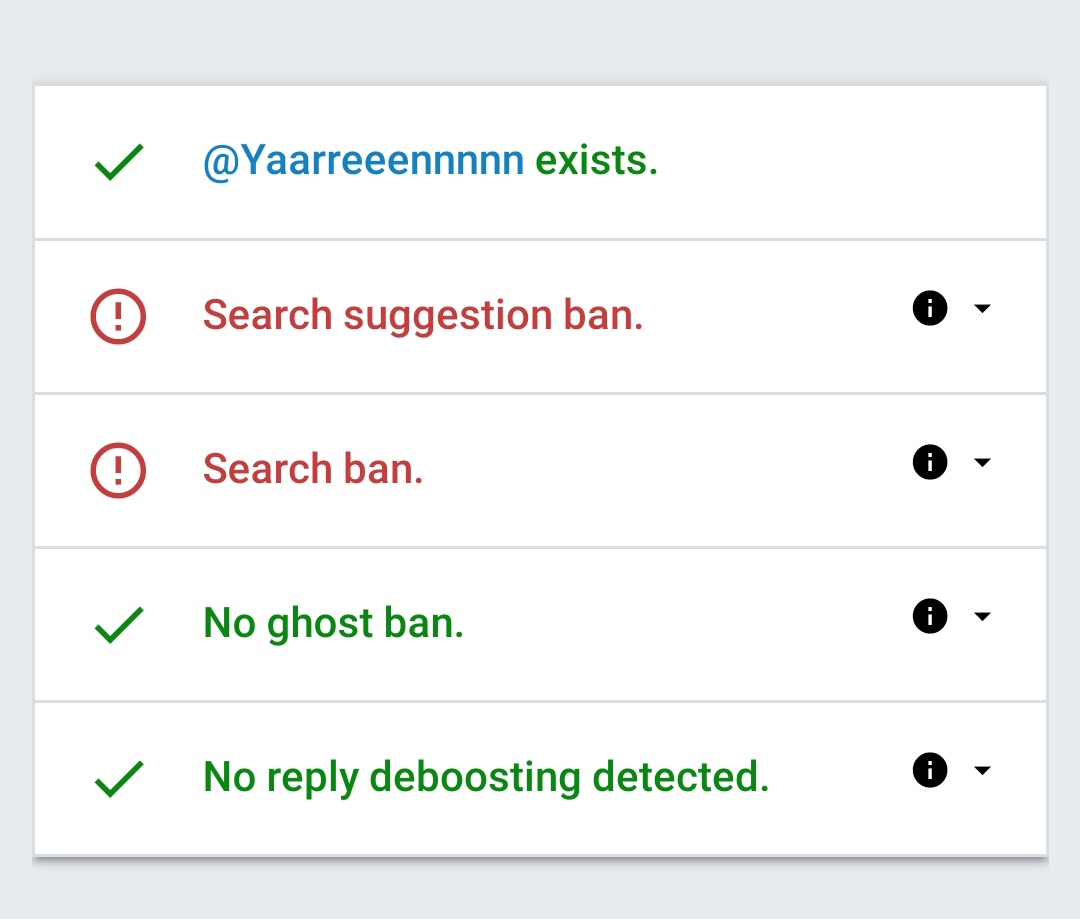Open info icon for Search ban row
The height and width of the screenshot is (919, 1080).
(930, 462)
